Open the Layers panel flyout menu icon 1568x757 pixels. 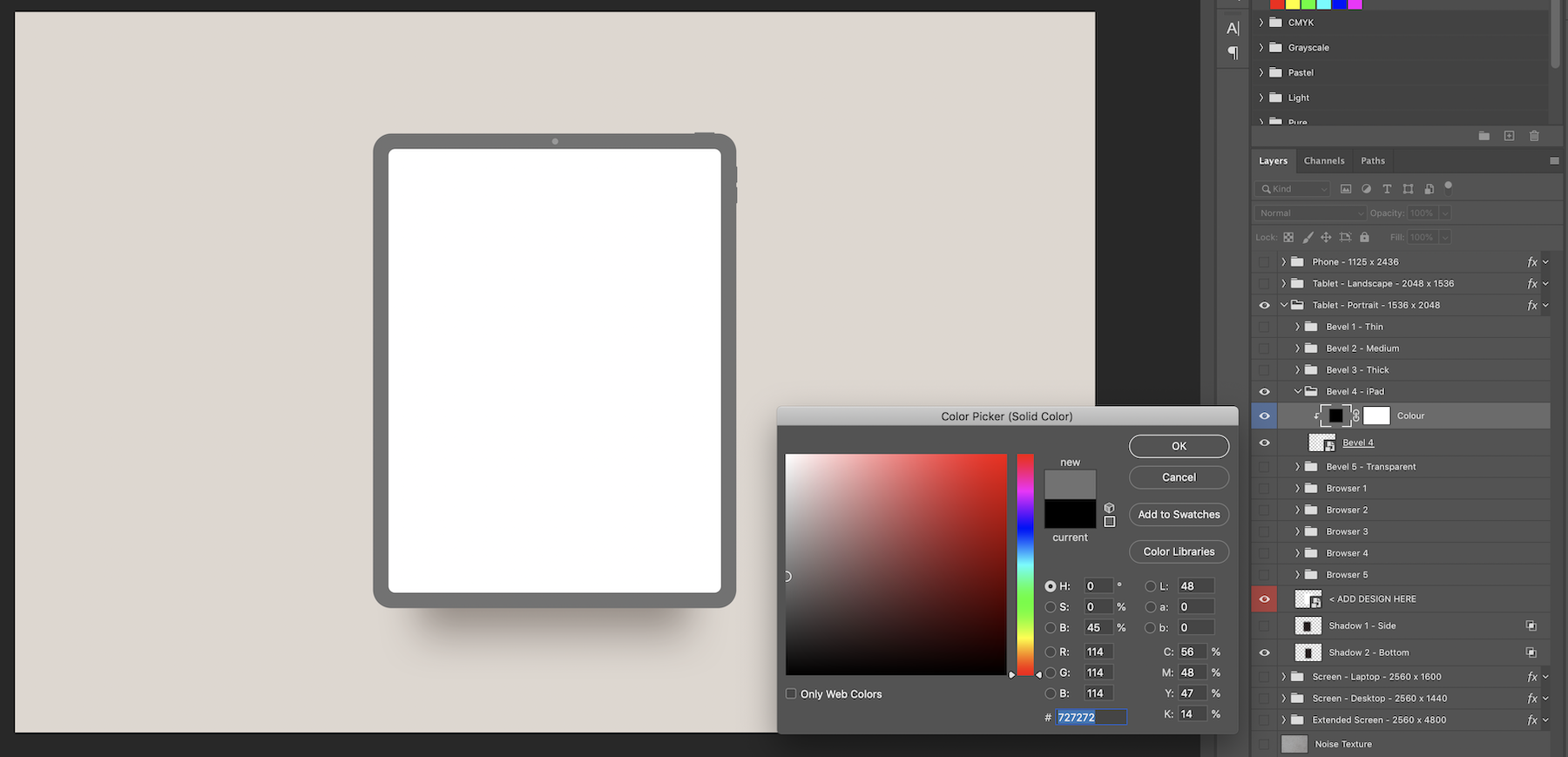point(1554,160)
